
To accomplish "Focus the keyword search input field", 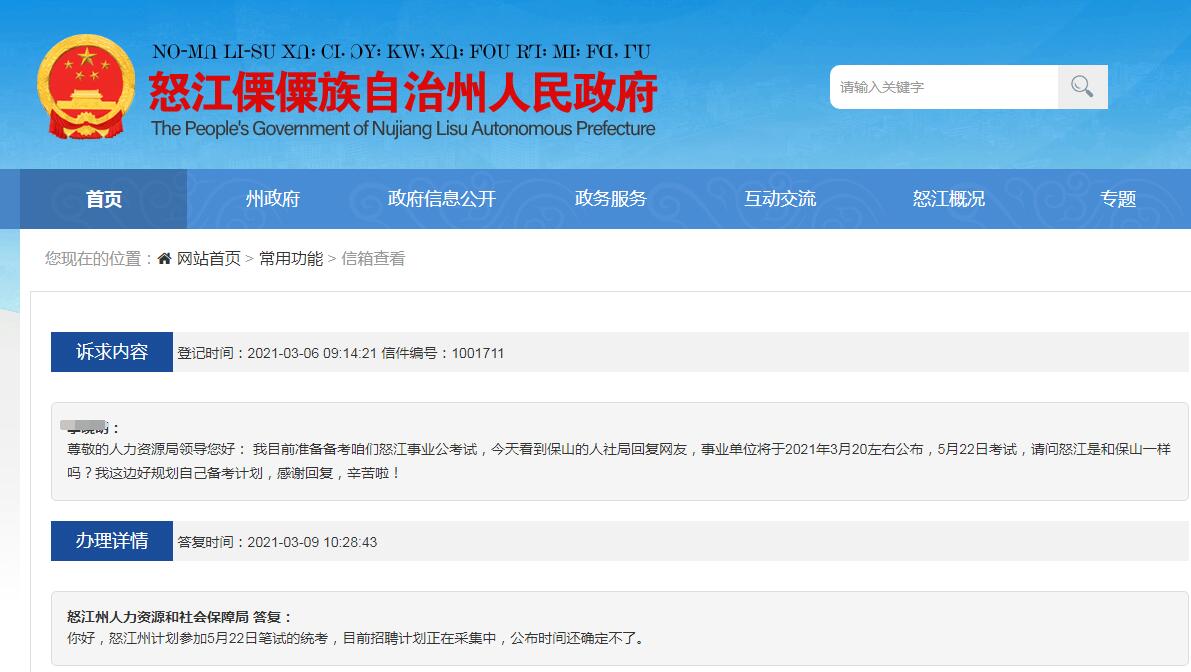I will 943,87.
